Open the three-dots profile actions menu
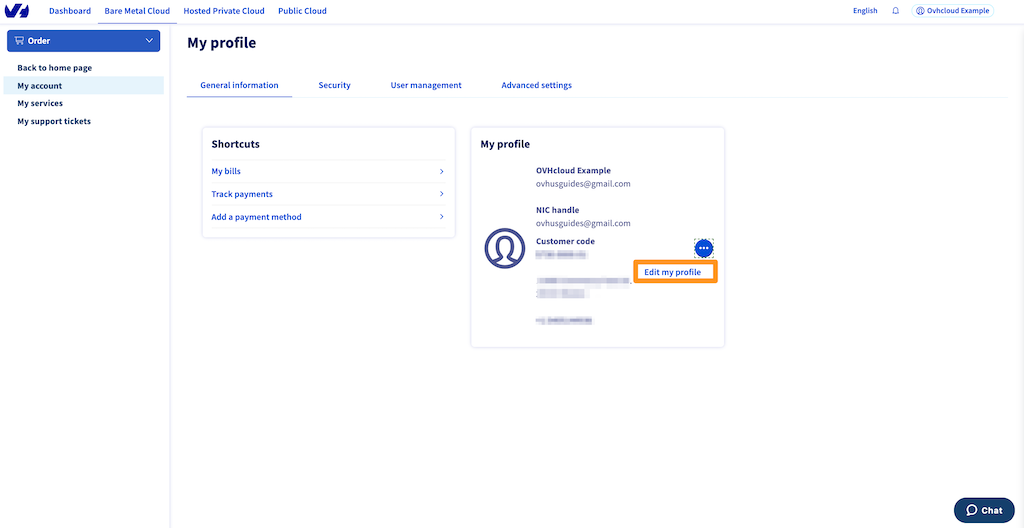The width and height of the screenshot is (1024, 528). tap(703, 248)
